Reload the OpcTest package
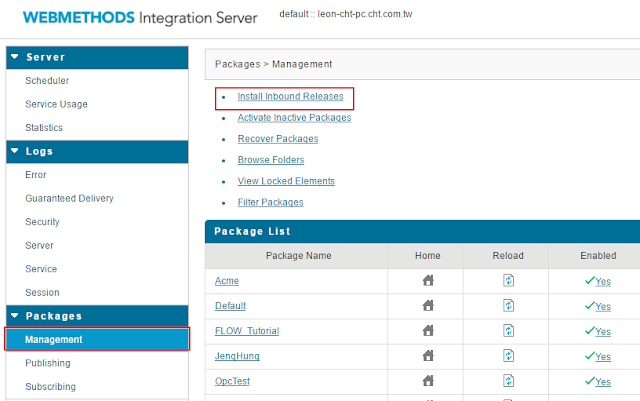The width and height of the screenshot is (640, 401). (x=508, y=381)
